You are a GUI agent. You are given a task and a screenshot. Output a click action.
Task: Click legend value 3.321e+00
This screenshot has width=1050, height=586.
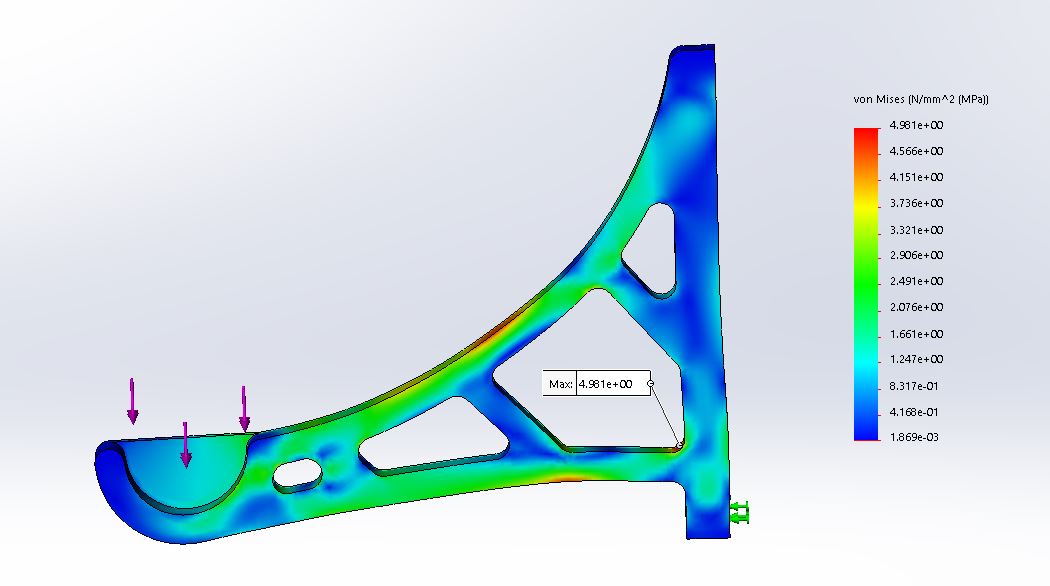coord(916,230)
